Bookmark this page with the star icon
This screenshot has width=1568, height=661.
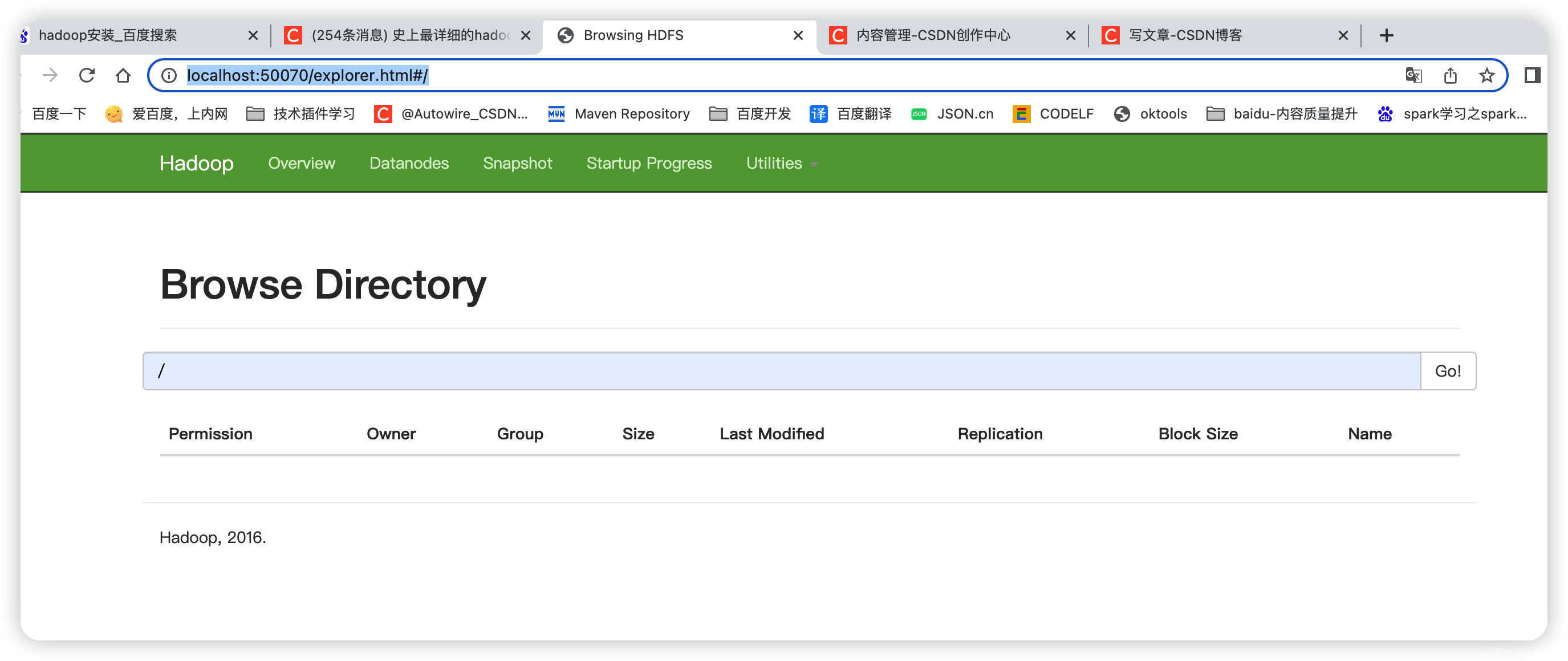pyautogui.click(x=1486, y=75)
